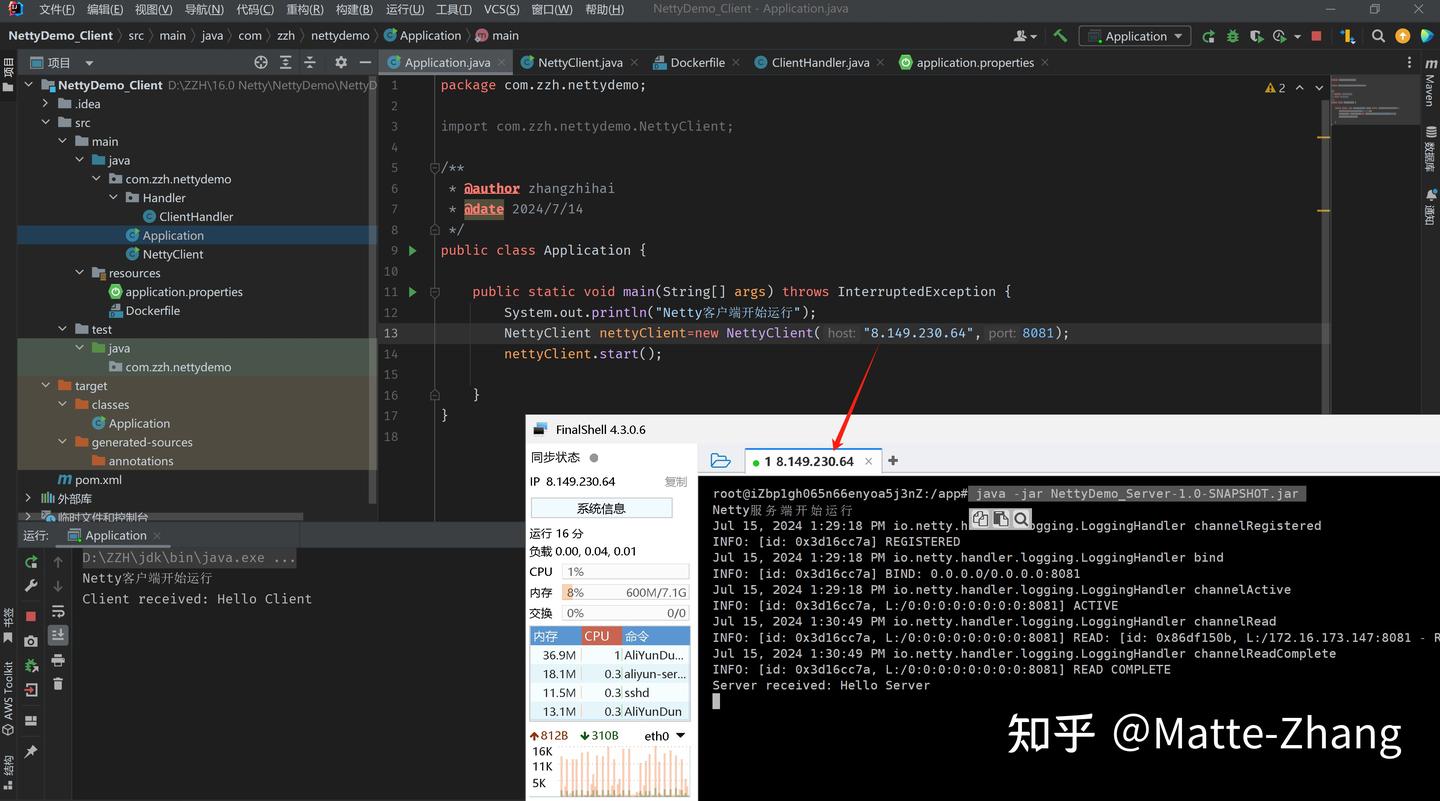Toggle soft-wrap in the Run console
This screenshot has height=801, width=1440.
[x=58, y=611]
